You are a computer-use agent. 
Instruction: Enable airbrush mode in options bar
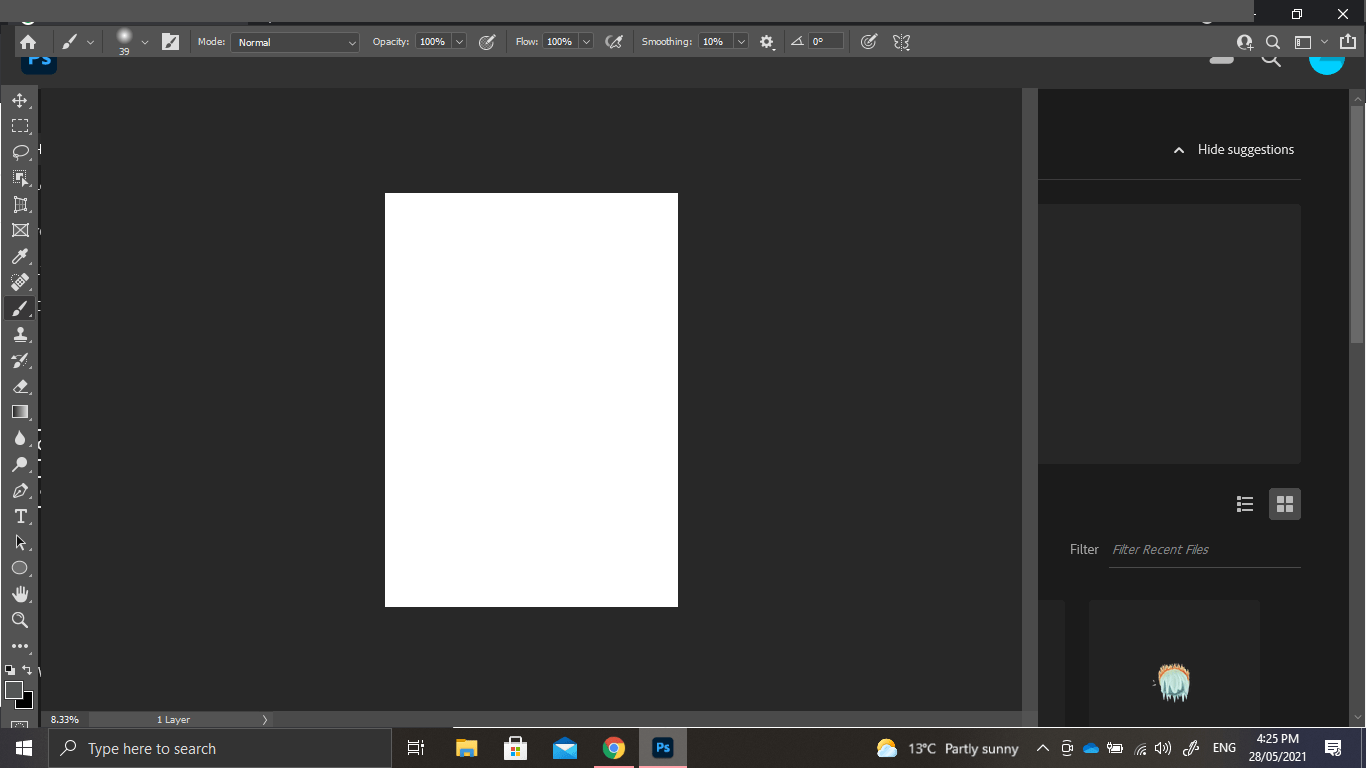coord(614,41)
